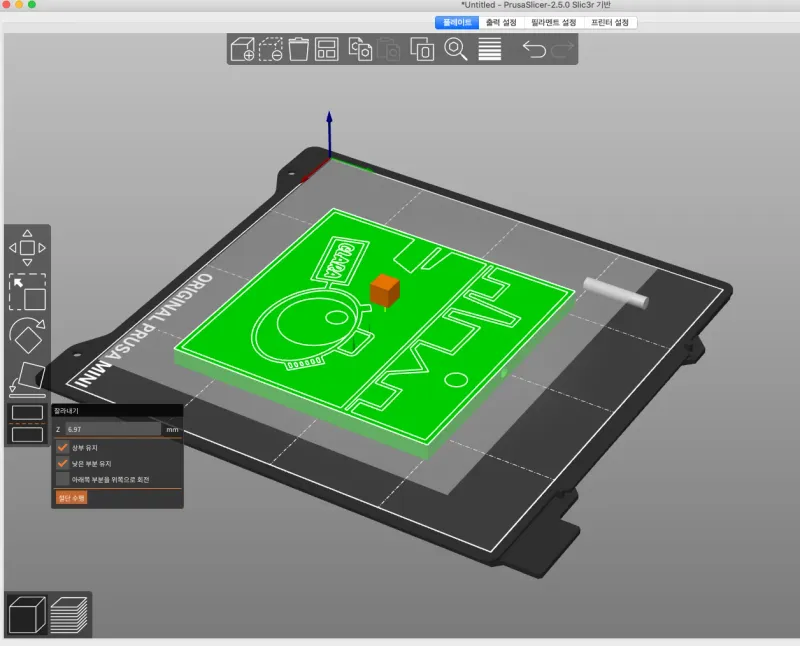Select the Rotate tool in left toolbar
Viewport: 800px width, 646px height.
click(x=28, y=335)
